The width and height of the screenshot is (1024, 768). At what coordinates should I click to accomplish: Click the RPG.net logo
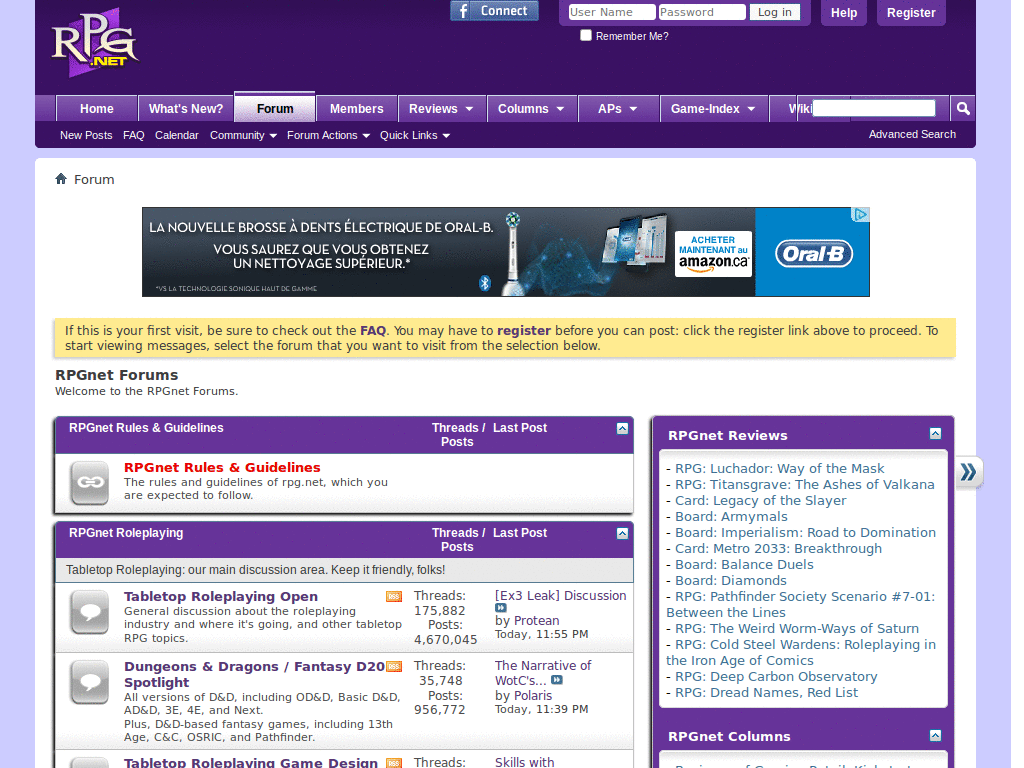95,42
